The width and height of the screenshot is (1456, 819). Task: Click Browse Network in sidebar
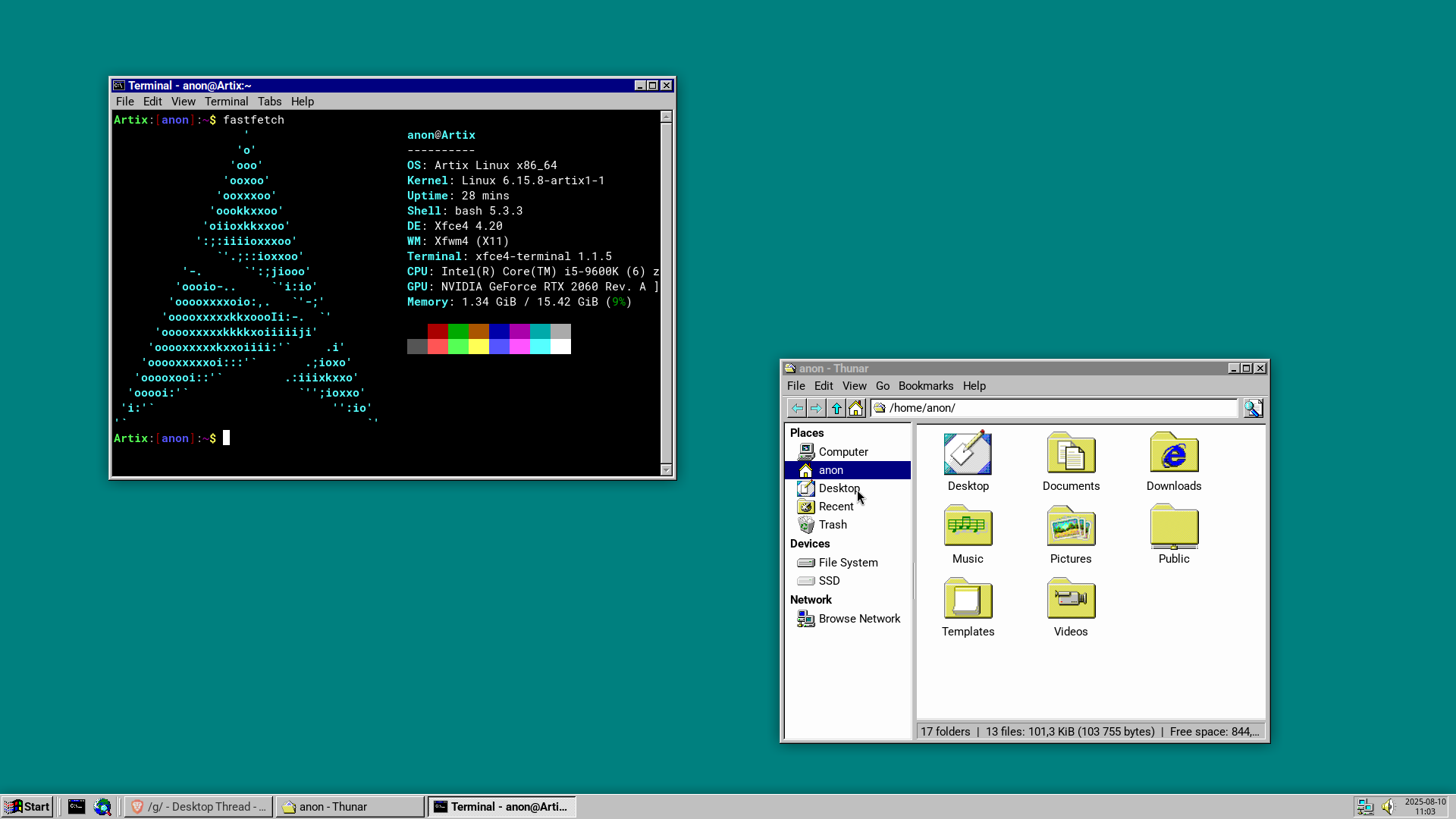pos(848,619)
